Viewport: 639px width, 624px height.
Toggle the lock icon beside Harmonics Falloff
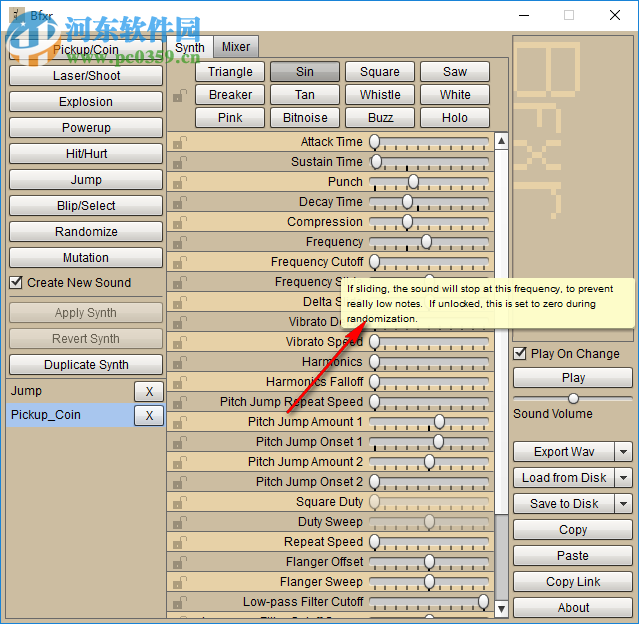[179, 382]
